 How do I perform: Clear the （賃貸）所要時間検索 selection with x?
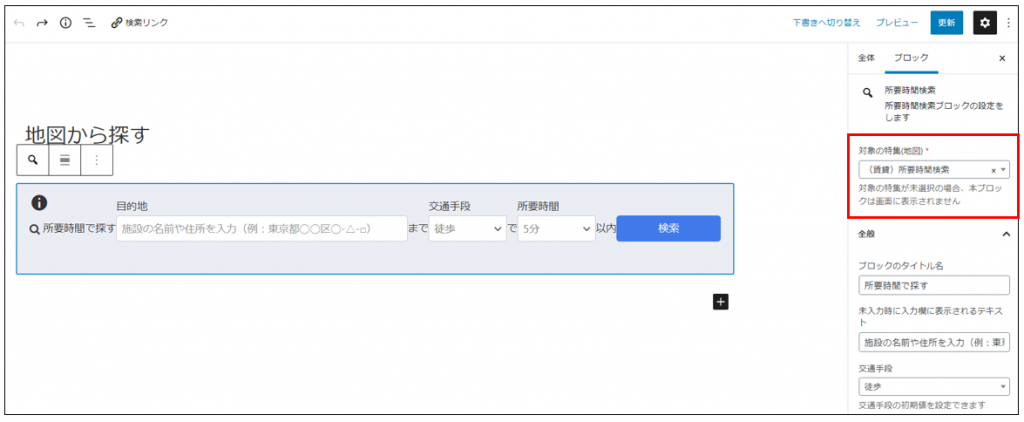(x=993, y=171)
